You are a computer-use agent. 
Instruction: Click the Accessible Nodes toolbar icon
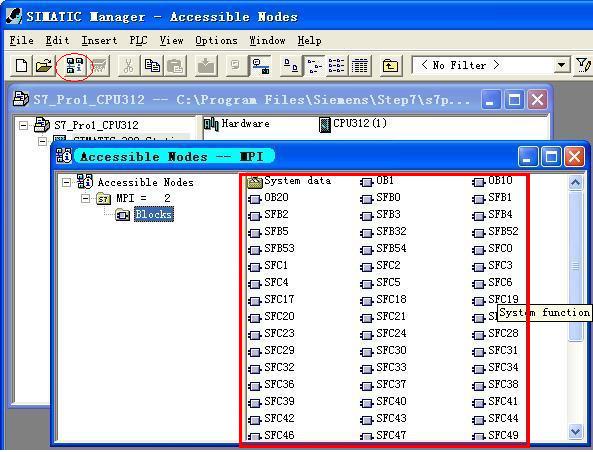coord(75,66)
